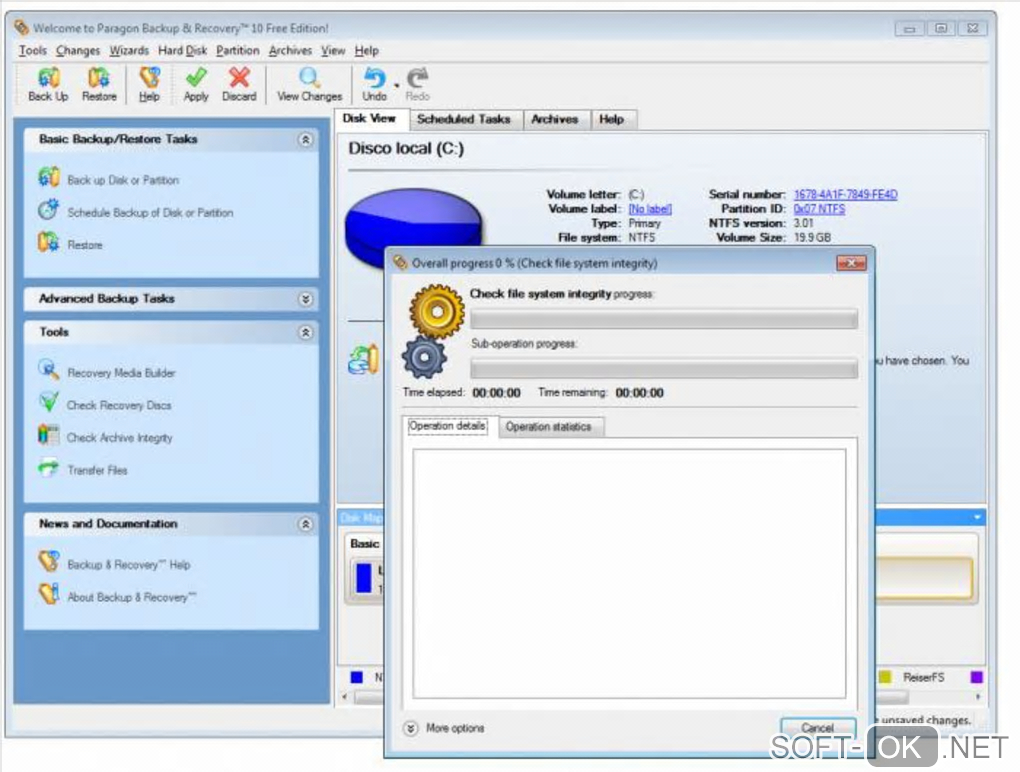Open the Help menu in menu bar
This screenshot has height=772, width=1020.
point(366,50)
